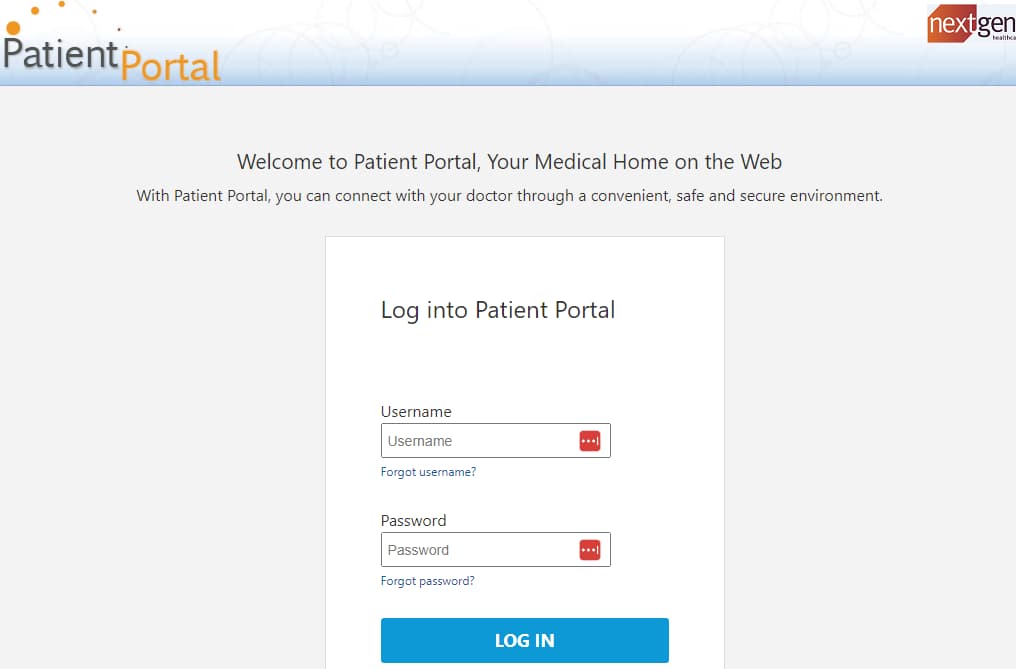
Task: Open the Forgot username? link
Action: tap(428, 472)
